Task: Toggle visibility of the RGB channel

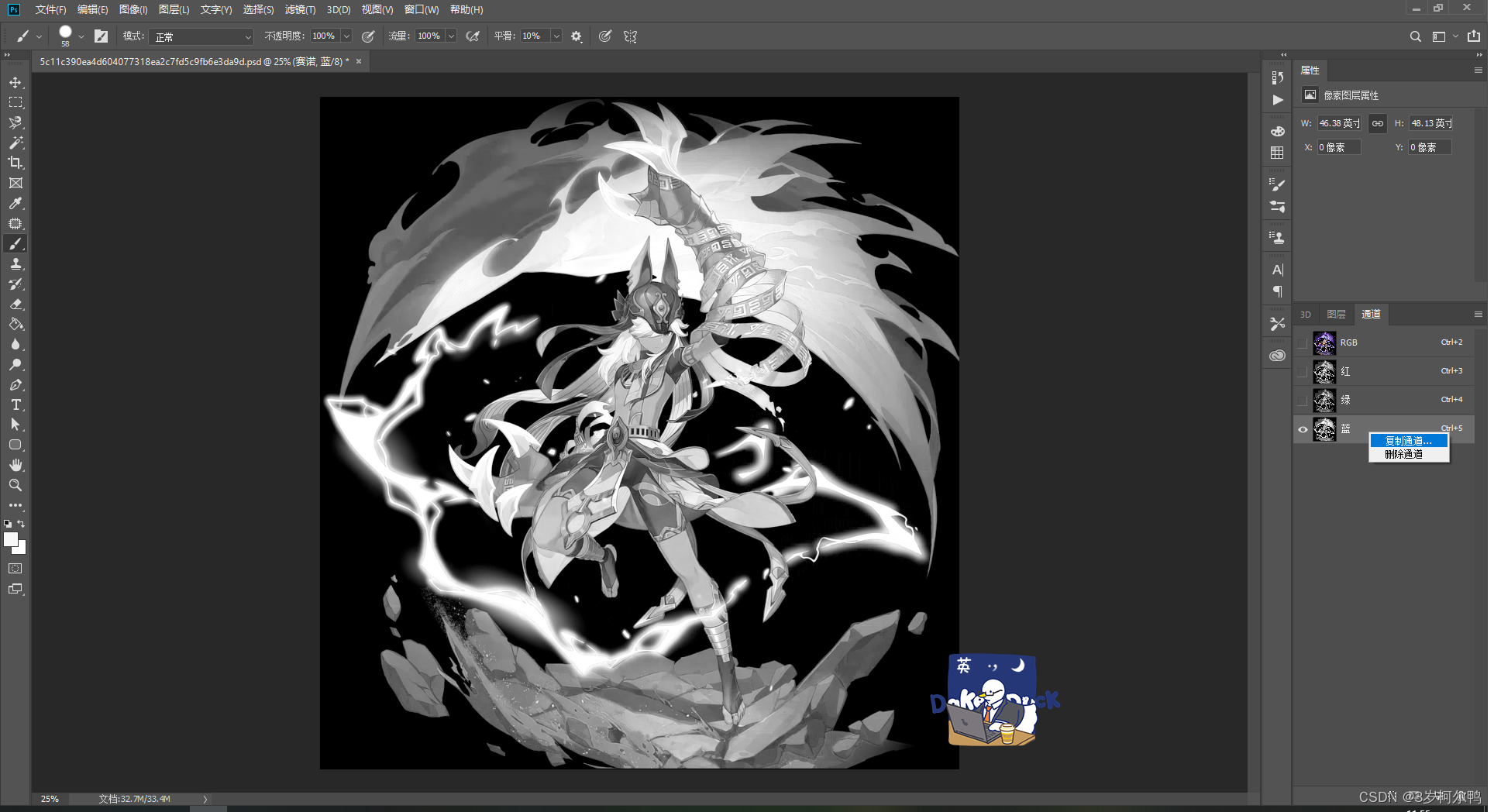Action: 1303,342
